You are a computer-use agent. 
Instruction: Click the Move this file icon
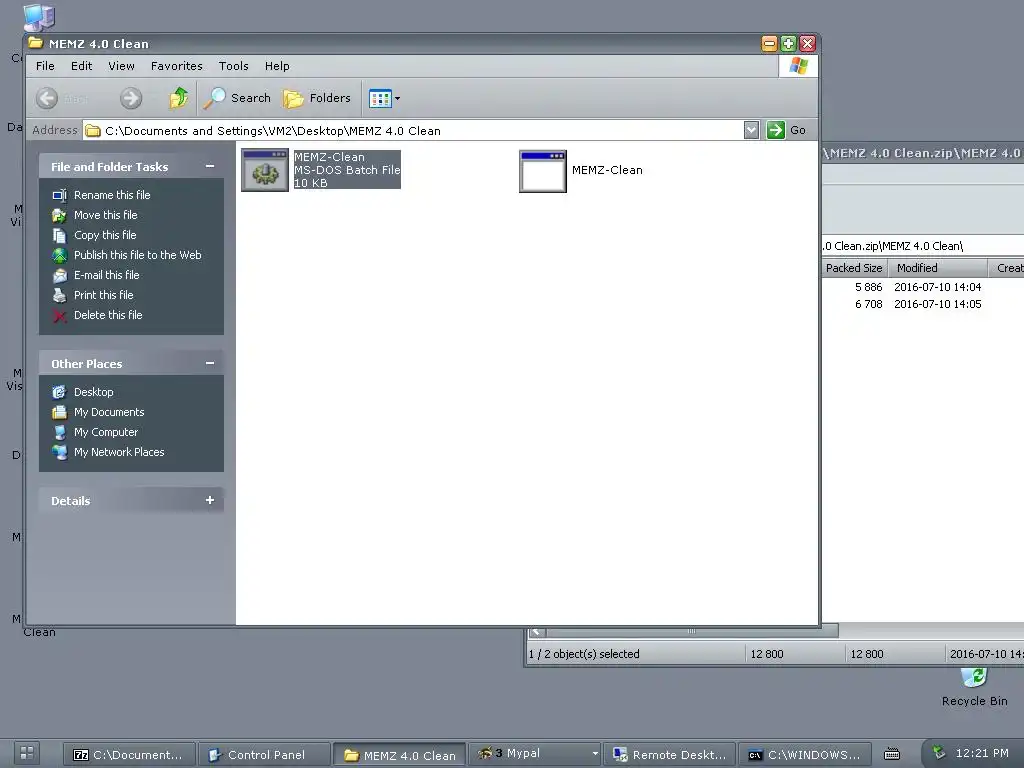[59, 215]
